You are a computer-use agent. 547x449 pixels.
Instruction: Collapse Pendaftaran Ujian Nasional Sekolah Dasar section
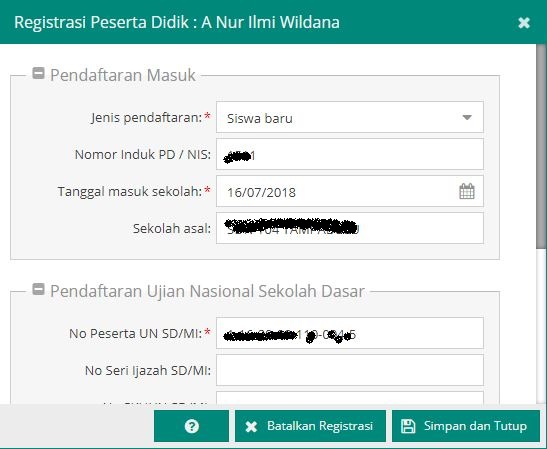click(38, 289)
